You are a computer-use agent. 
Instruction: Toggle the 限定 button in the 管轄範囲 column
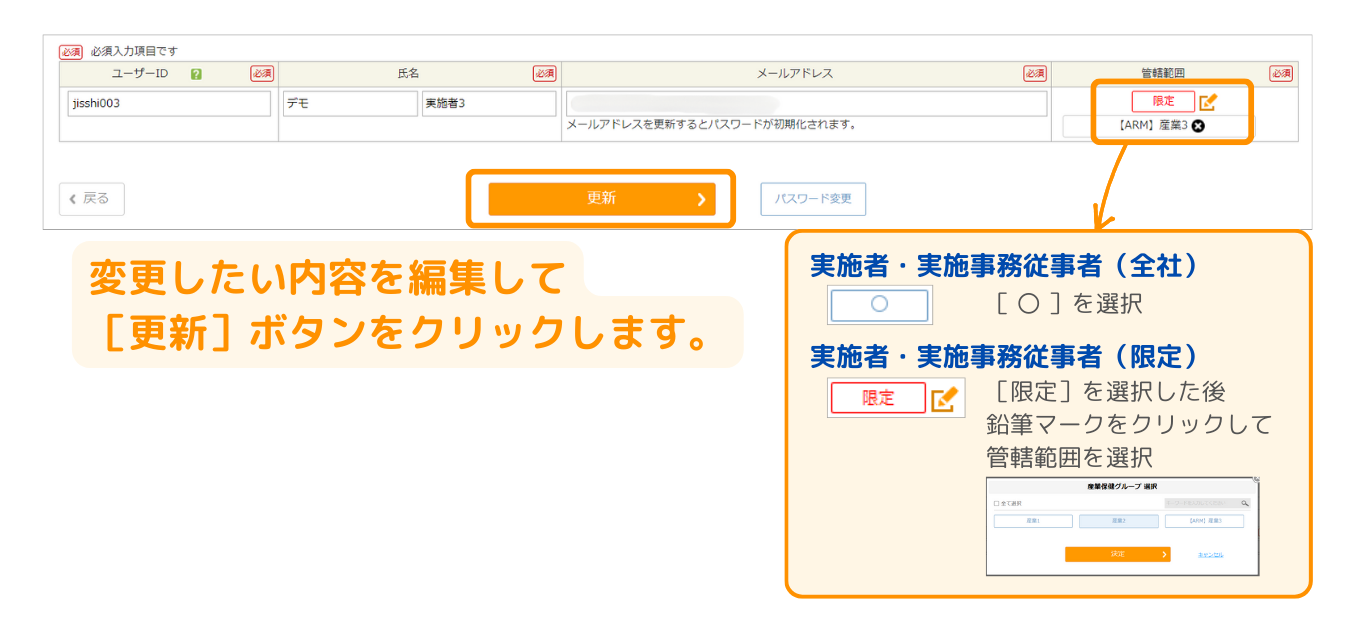pos(1163,102)
